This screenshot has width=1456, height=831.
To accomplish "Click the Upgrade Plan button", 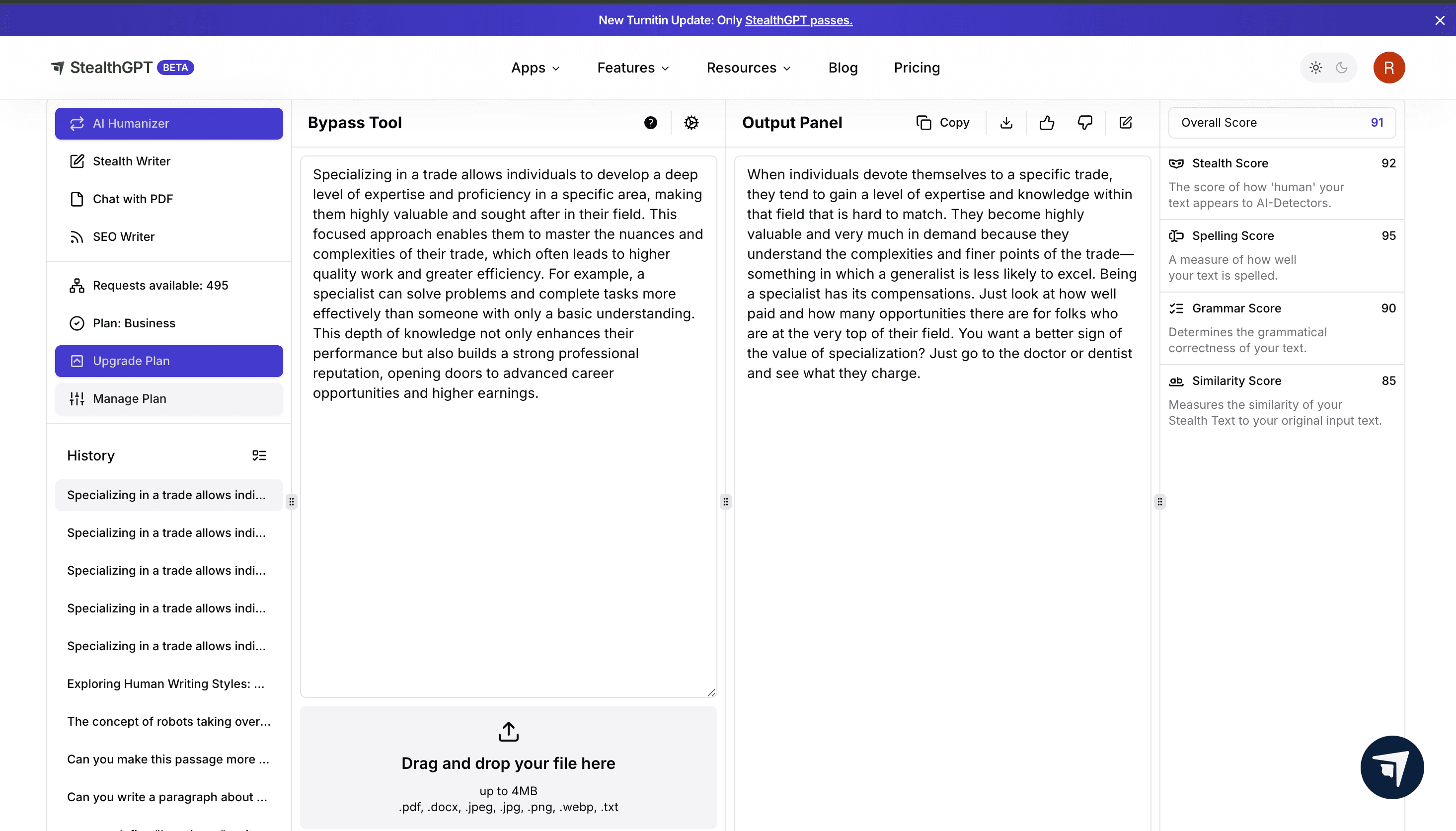I will coord(169,361).
